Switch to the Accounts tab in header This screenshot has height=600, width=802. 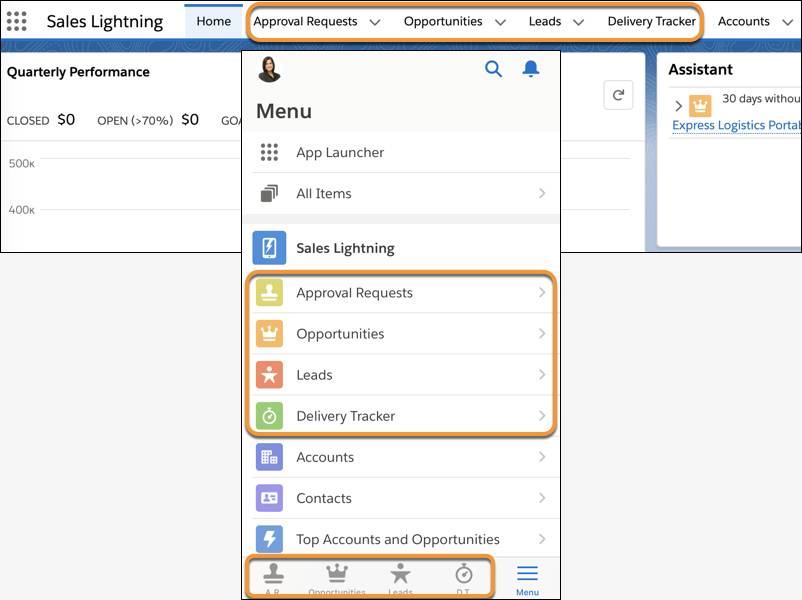[744, 21]
